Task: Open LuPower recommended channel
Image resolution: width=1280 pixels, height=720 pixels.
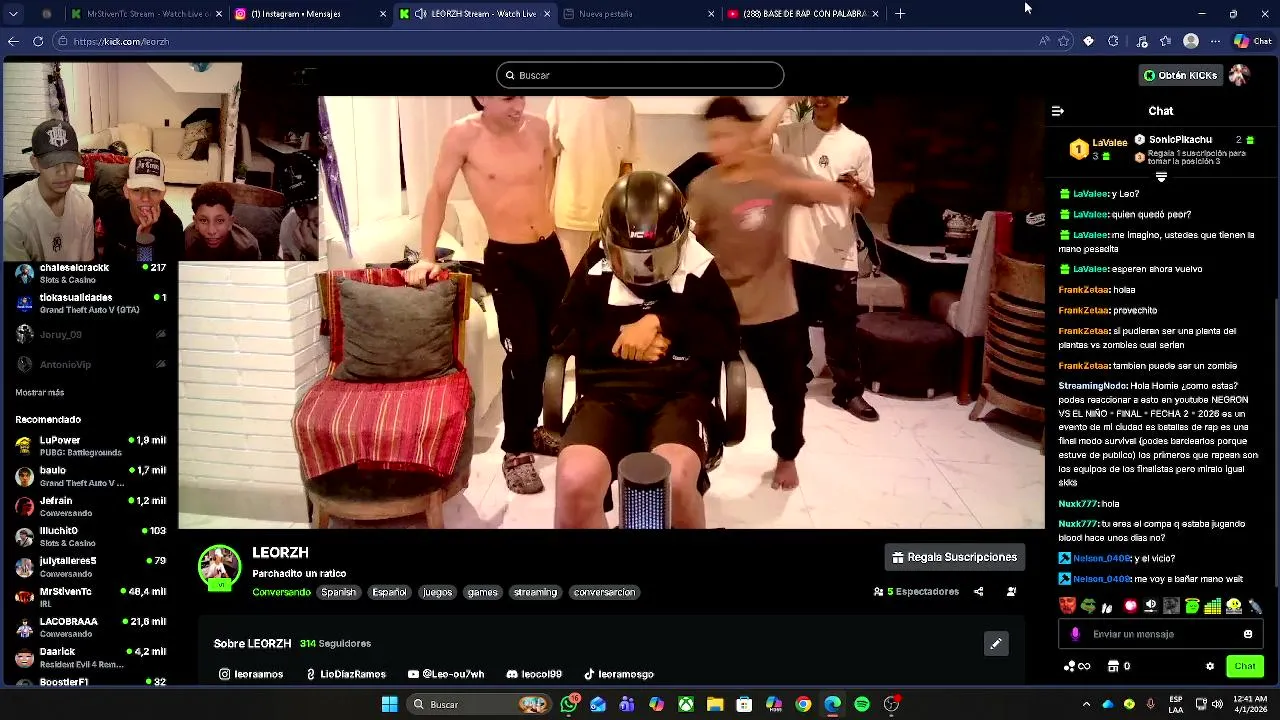Action: (90, 446)
